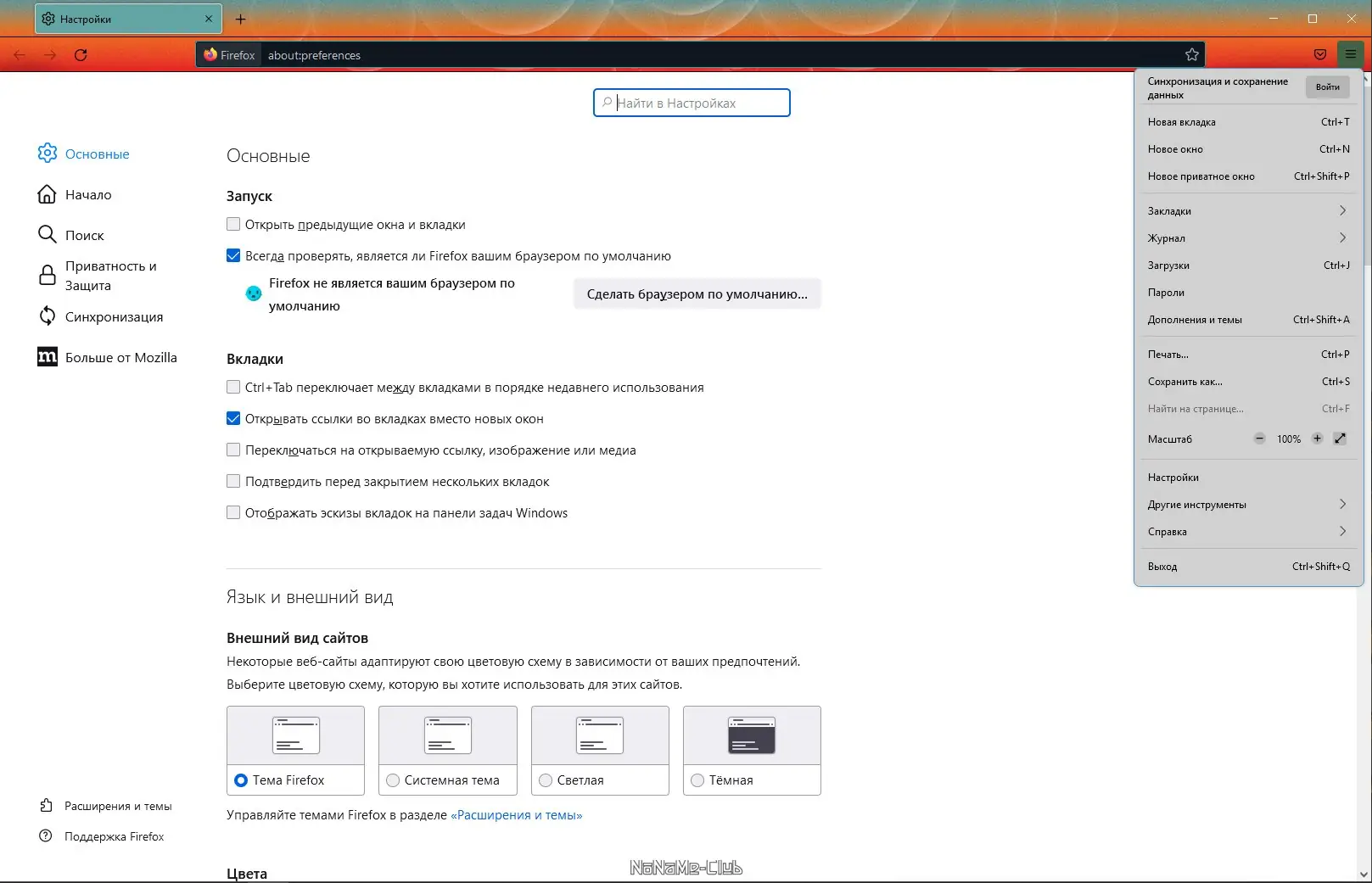
Task: Zoom in with the plus icon
Action: [1317, 439]
